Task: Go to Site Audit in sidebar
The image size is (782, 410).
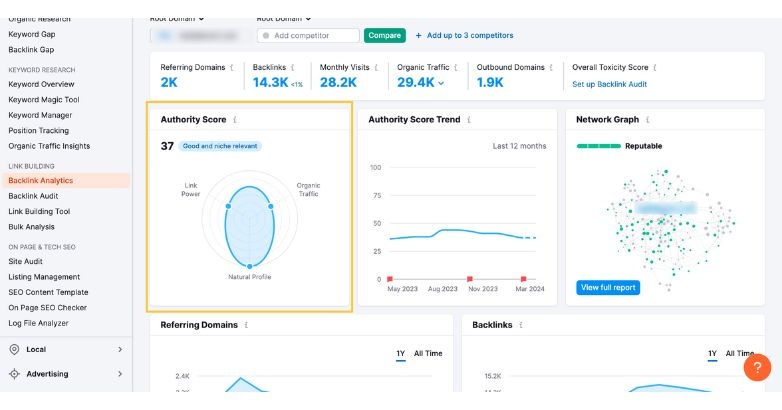Action: click(27, 261)
